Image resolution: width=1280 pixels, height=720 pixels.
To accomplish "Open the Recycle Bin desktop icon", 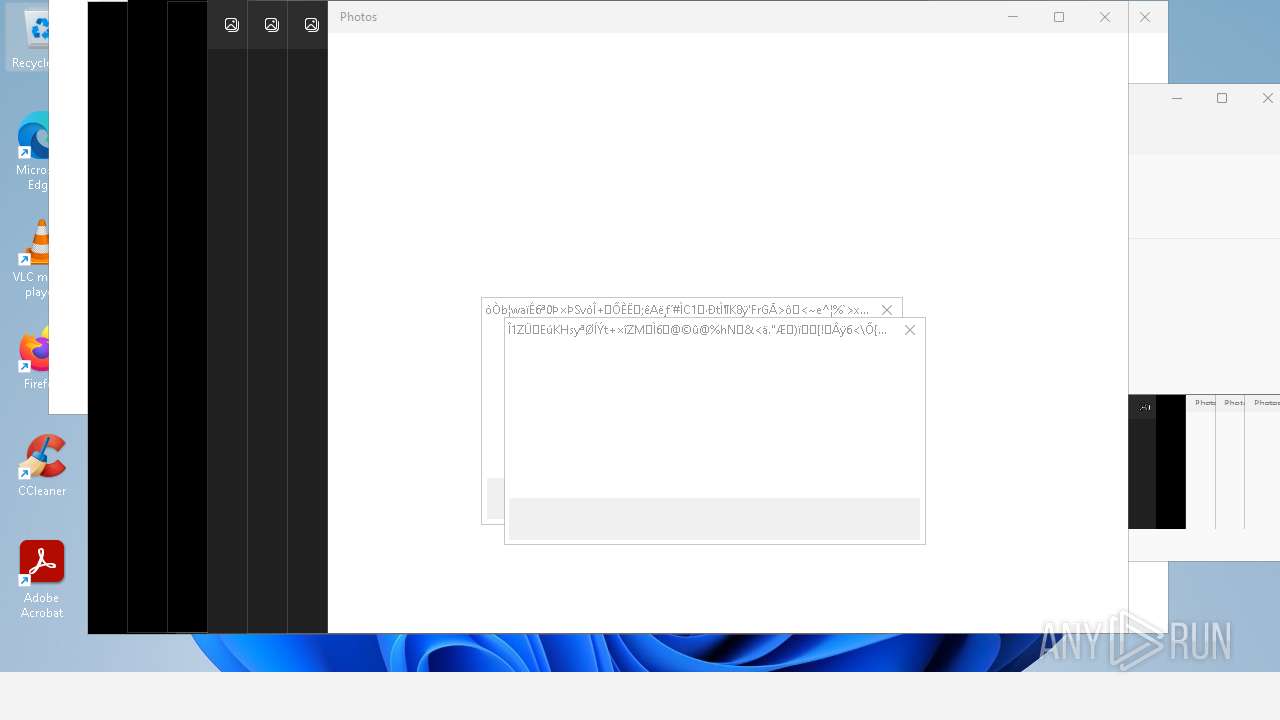I will (29, 38).
